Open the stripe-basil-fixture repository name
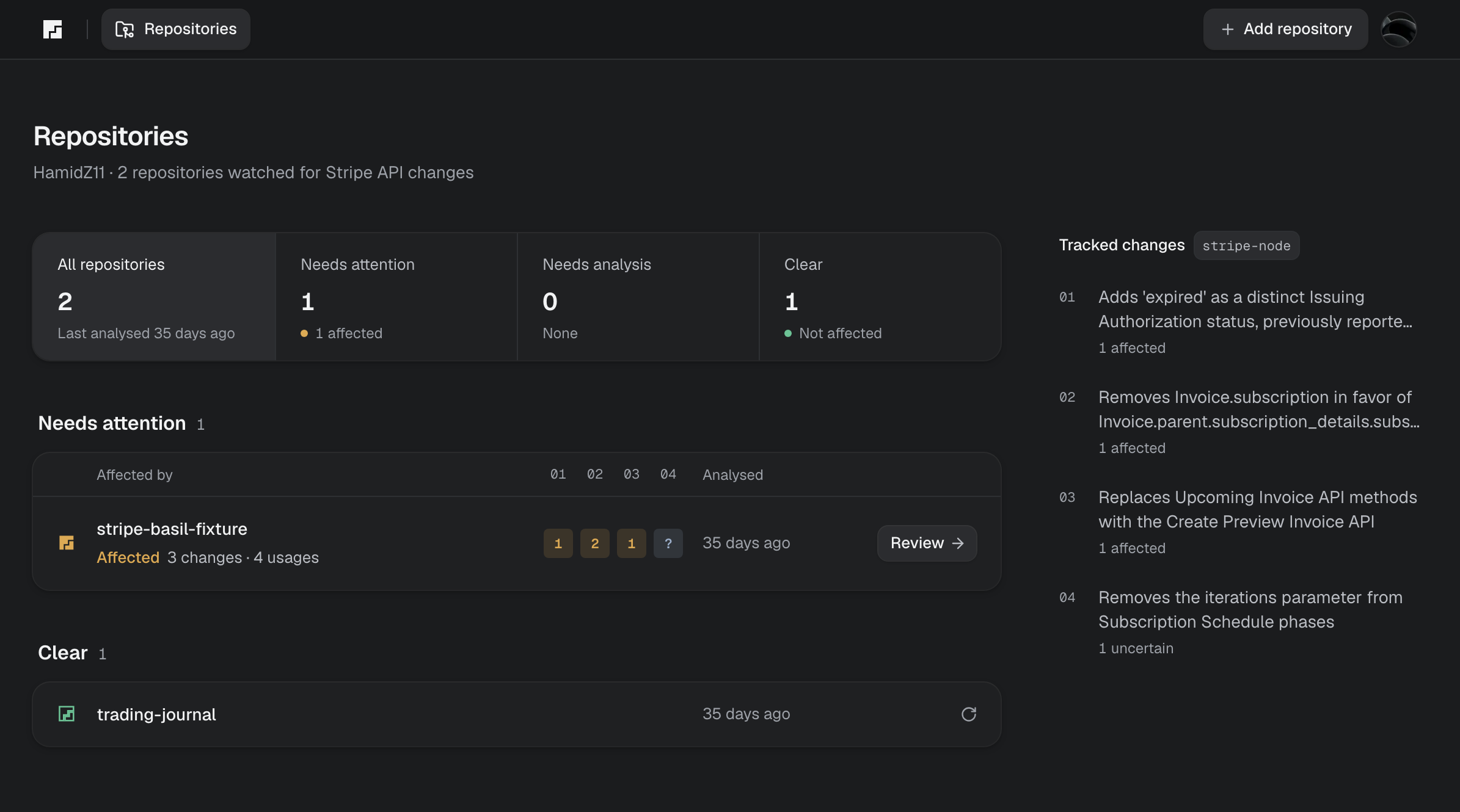Screen dimensions: 1460x812 tap(172, 529)
